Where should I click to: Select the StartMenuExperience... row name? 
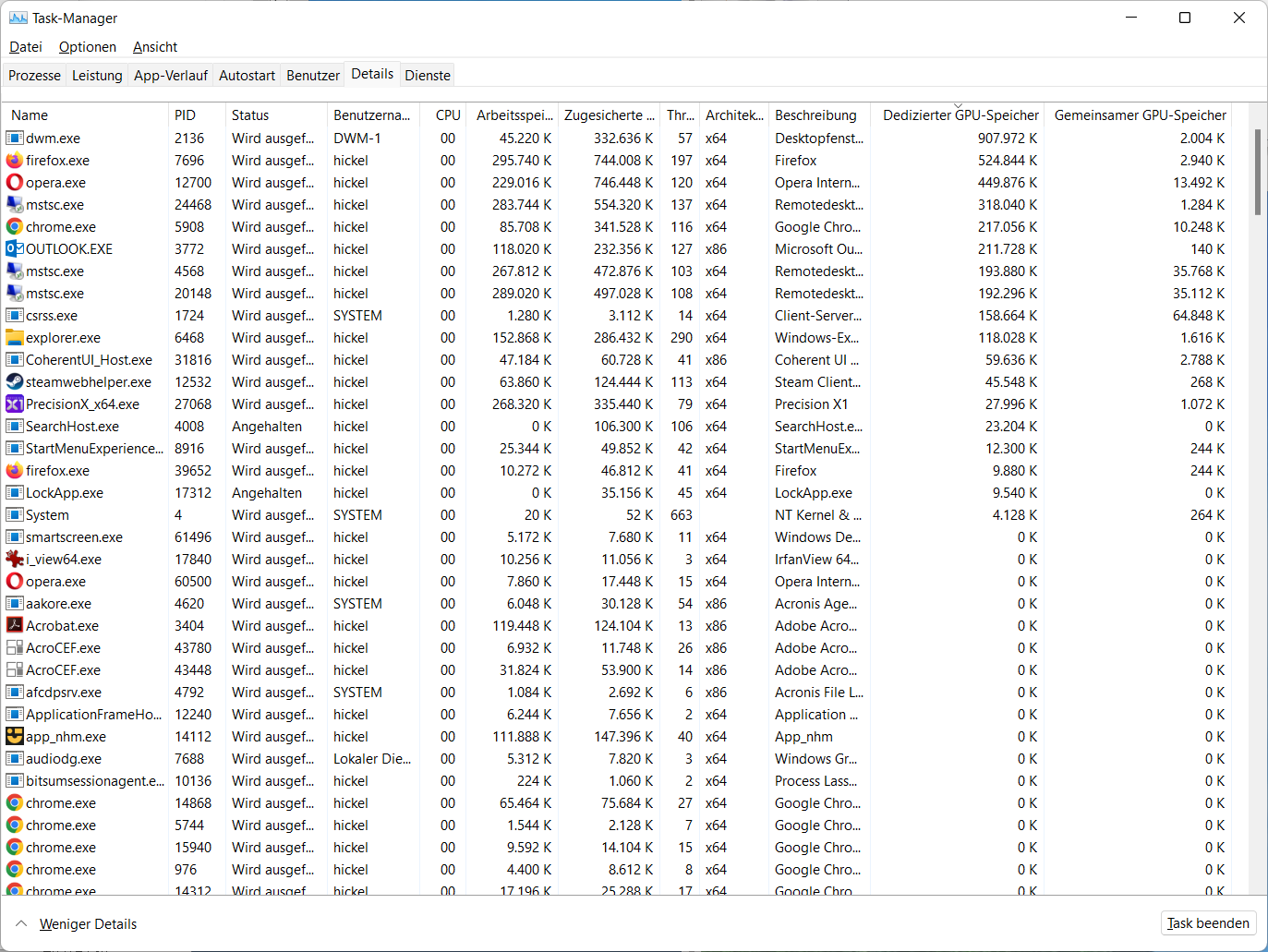point(94,449)
